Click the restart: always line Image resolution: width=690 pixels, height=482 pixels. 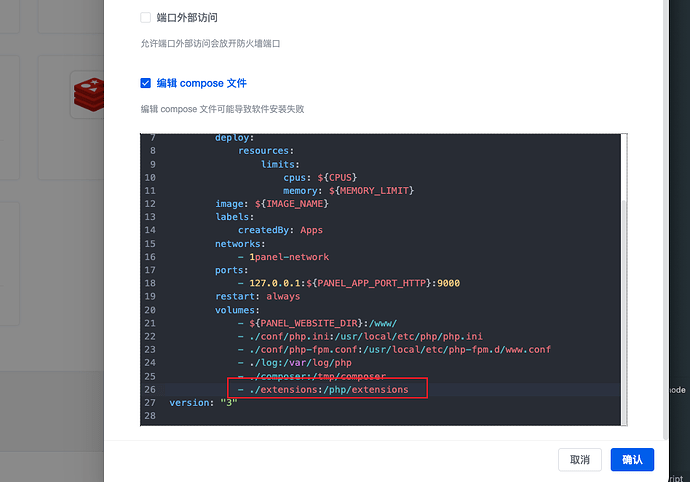257,296
